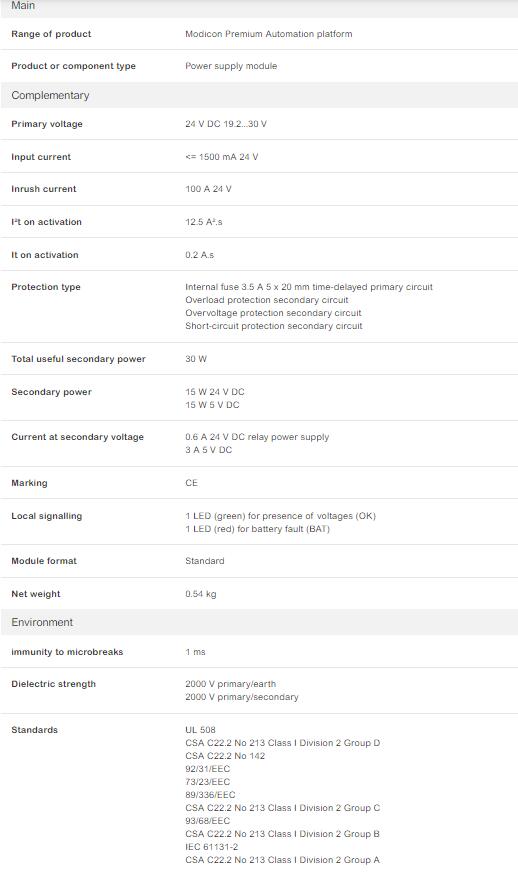518x874 pixels.
Task: Select the Range of product label
Action: tap(51, 34)
